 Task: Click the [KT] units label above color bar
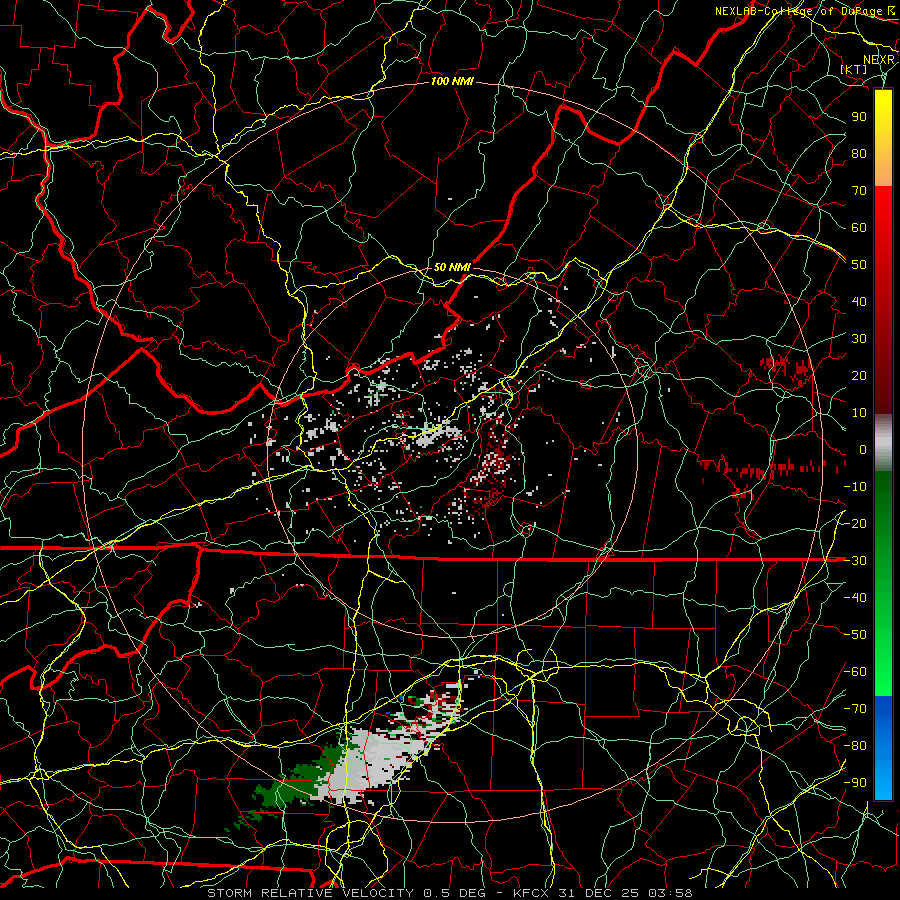tap(854, 69)
